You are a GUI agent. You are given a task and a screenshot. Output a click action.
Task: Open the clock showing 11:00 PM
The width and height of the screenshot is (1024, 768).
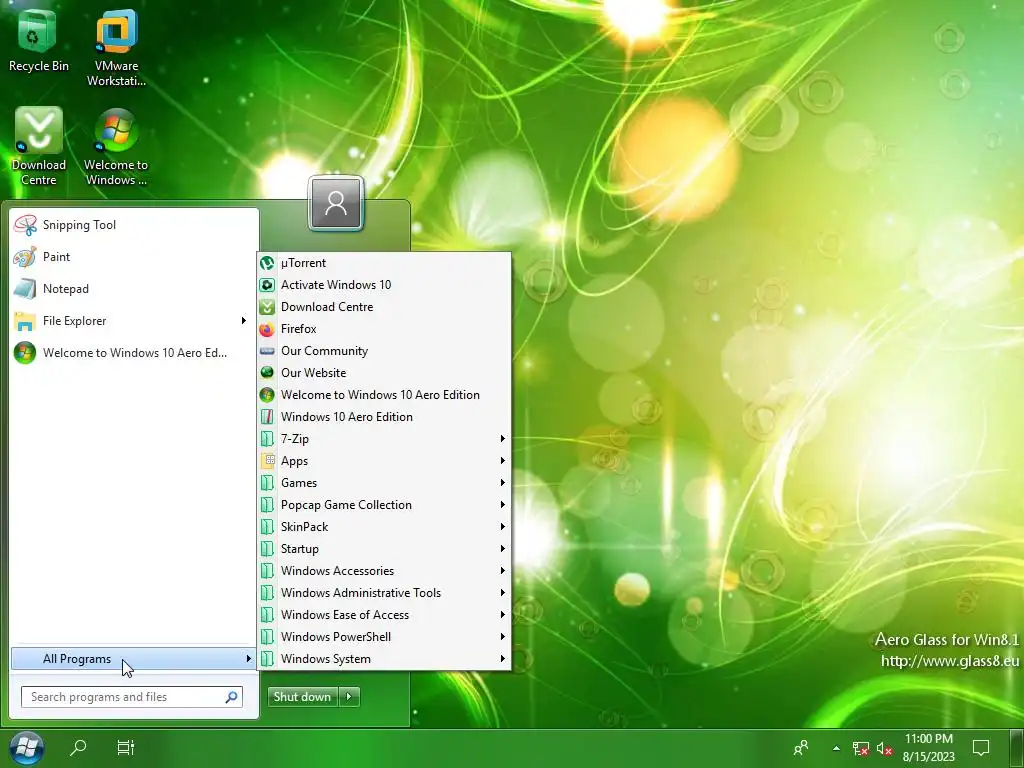(928, 748)
